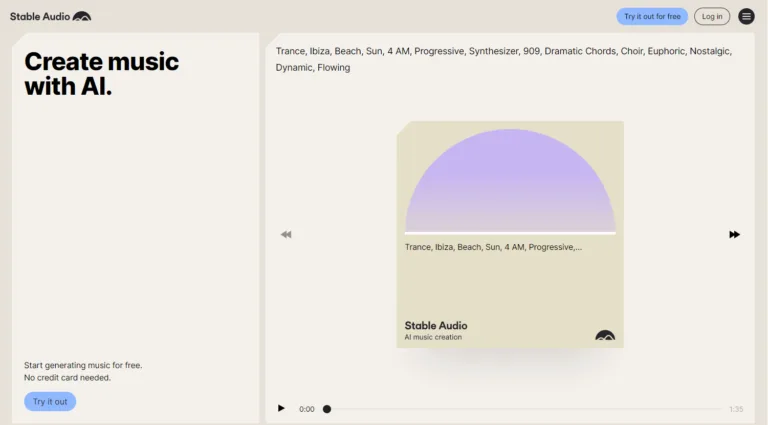This screenshot has height=425, width=768.
Task: Click the prompt text beginning 'Trance, Ibiza, Beach'
Action: [504, 59]
